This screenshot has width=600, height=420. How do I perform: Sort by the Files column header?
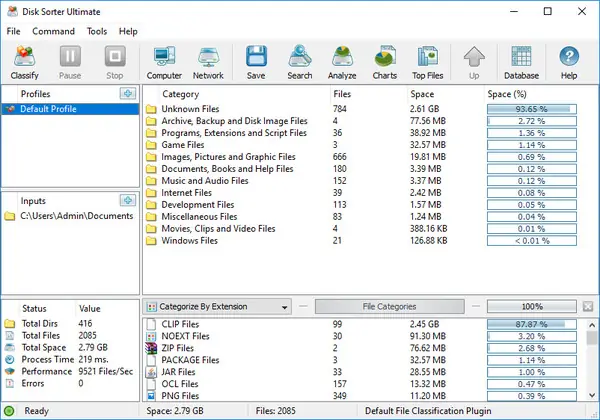368,94
